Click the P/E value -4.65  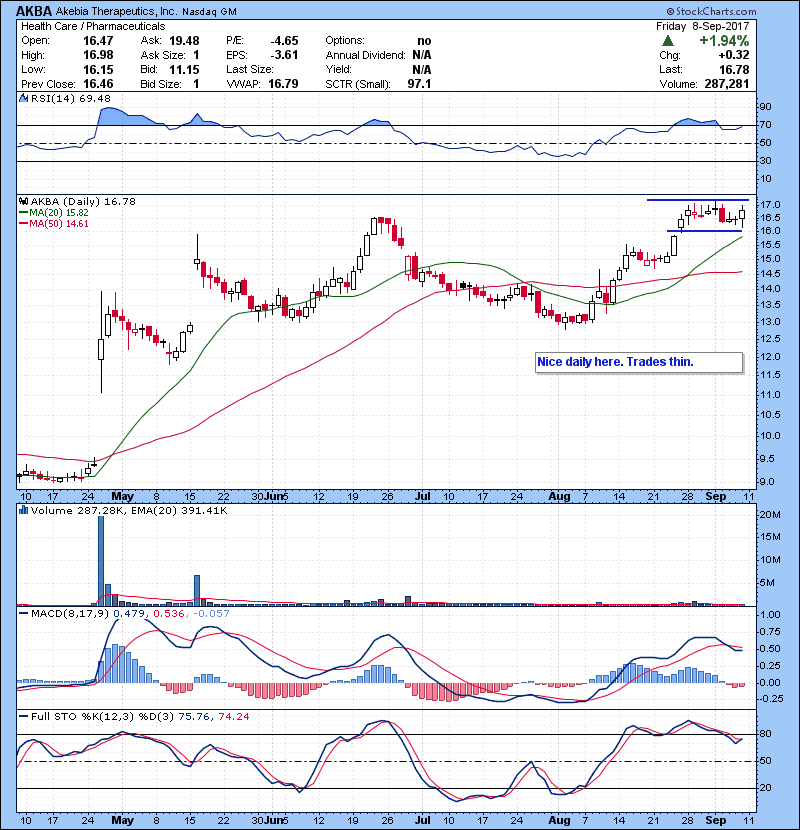tap(284, 41)
